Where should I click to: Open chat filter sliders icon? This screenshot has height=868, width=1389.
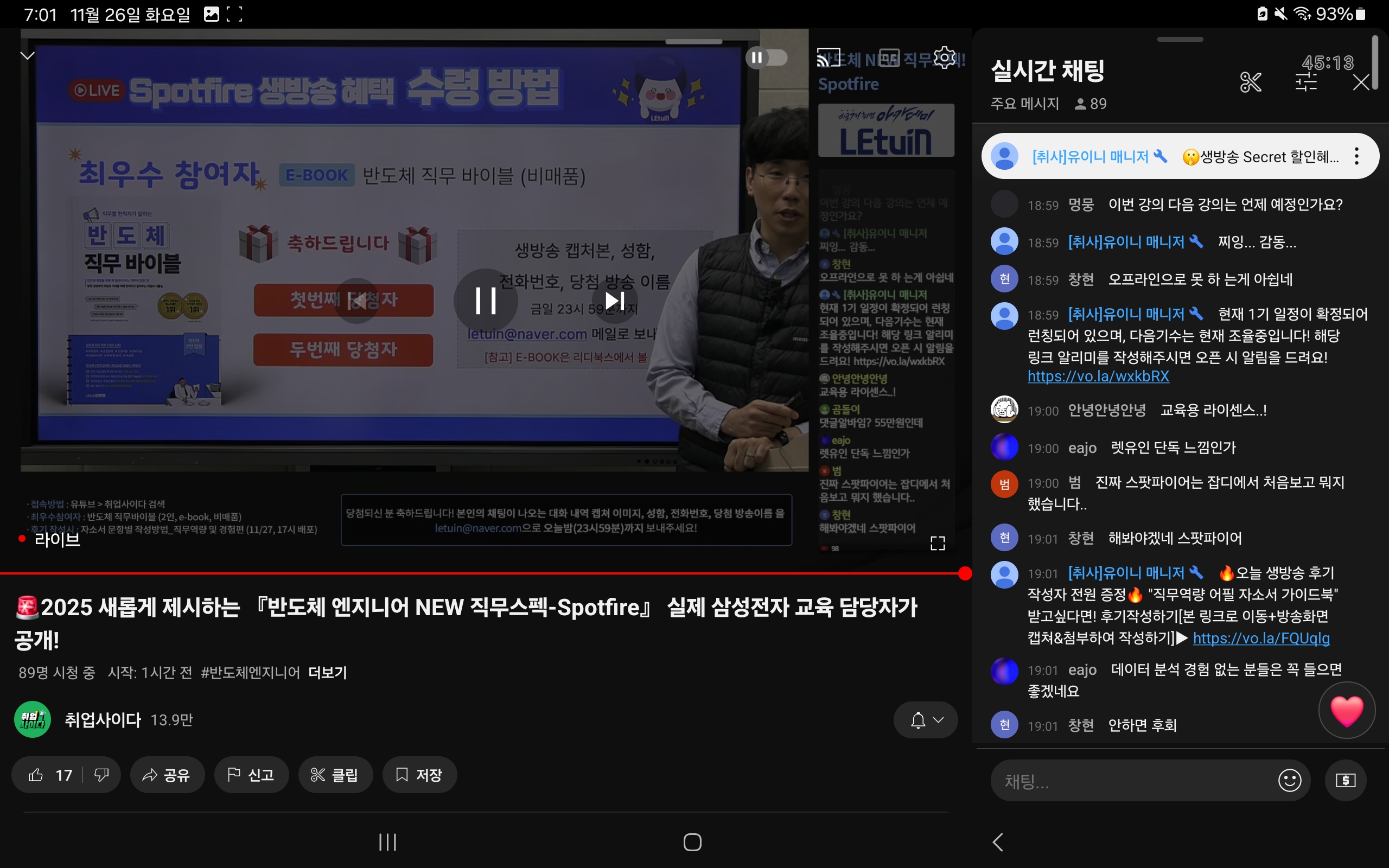point(1306,82)
